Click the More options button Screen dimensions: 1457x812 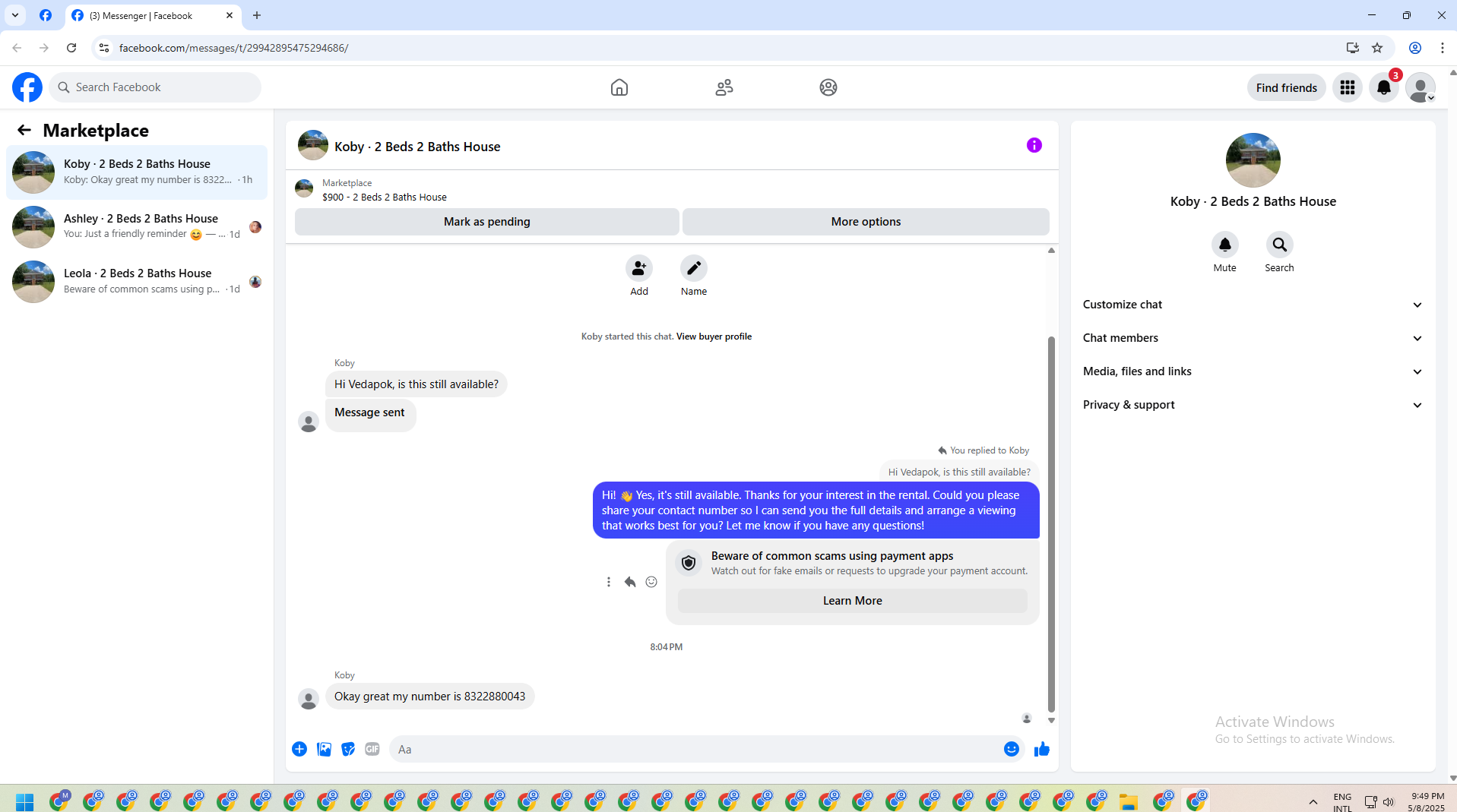866,222
